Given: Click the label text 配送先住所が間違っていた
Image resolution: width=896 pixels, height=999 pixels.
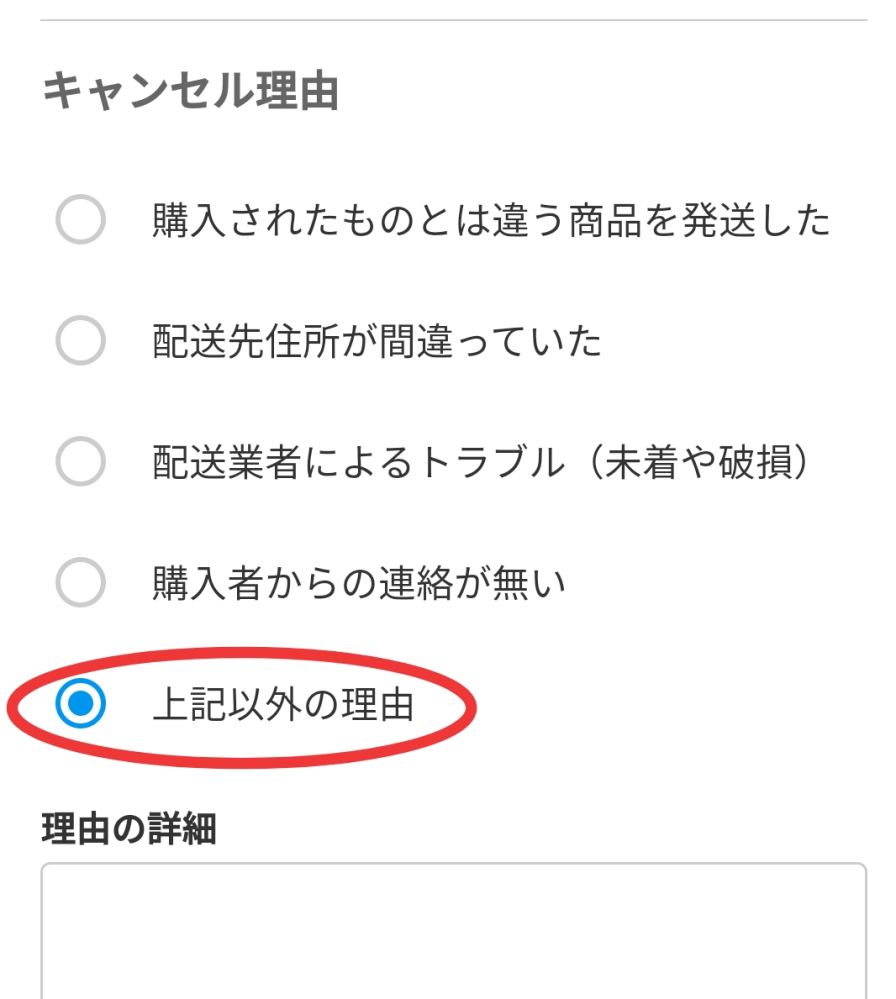Looking at the screenshot, I should point(377,341).
